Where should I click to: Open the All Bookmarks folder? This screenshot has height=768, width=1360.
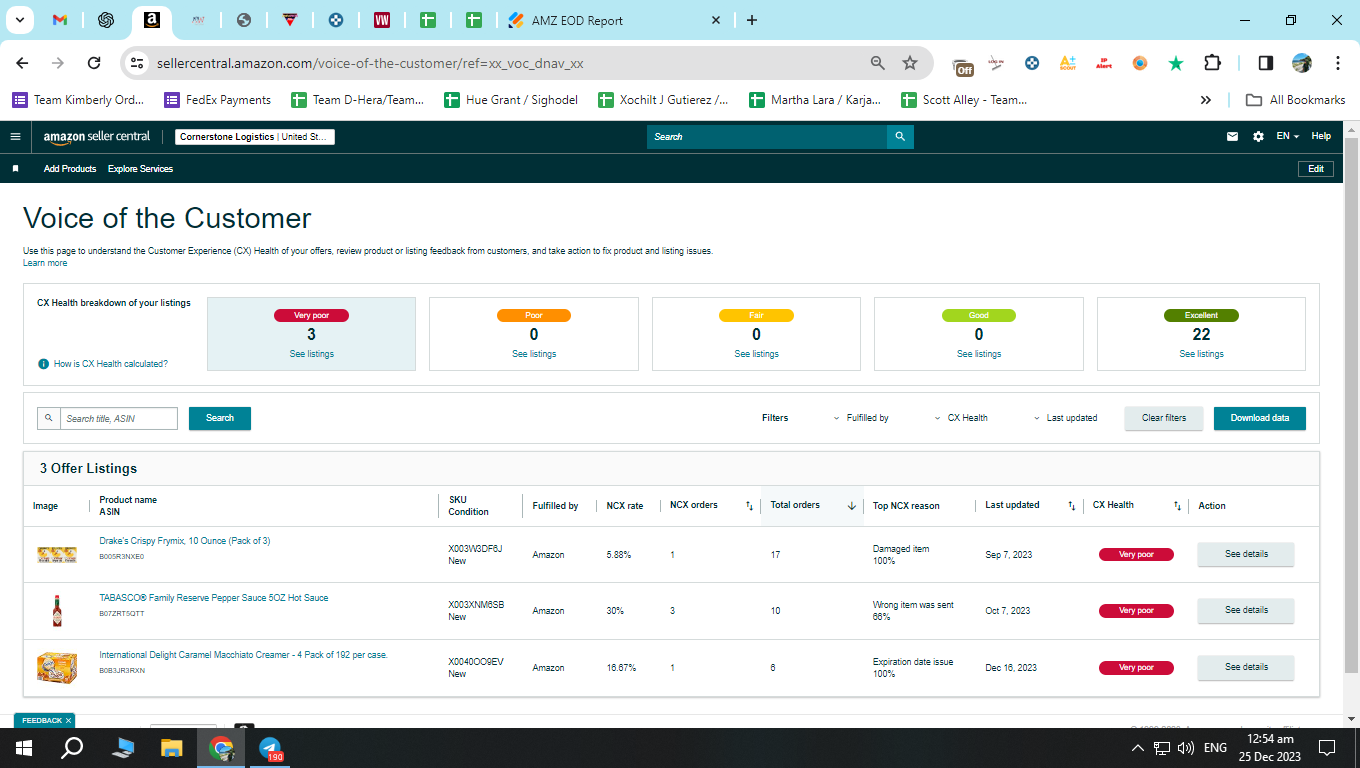(1295, 100)
